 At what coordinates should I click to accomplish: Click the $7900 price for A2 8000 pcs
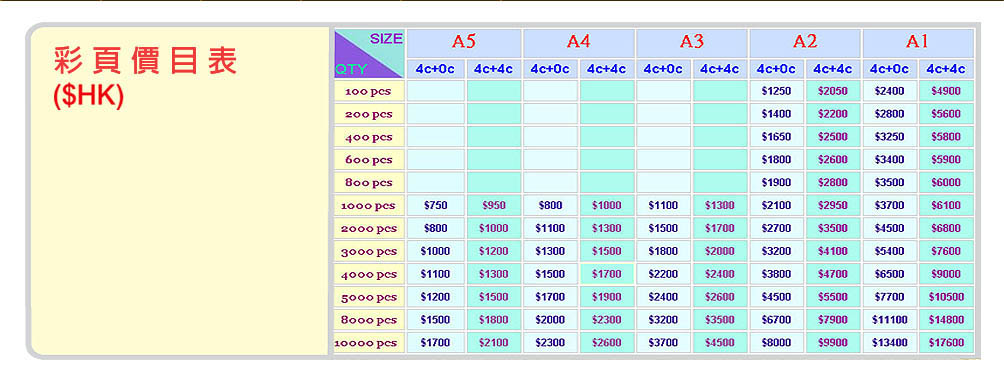click(x=833, y=320)
